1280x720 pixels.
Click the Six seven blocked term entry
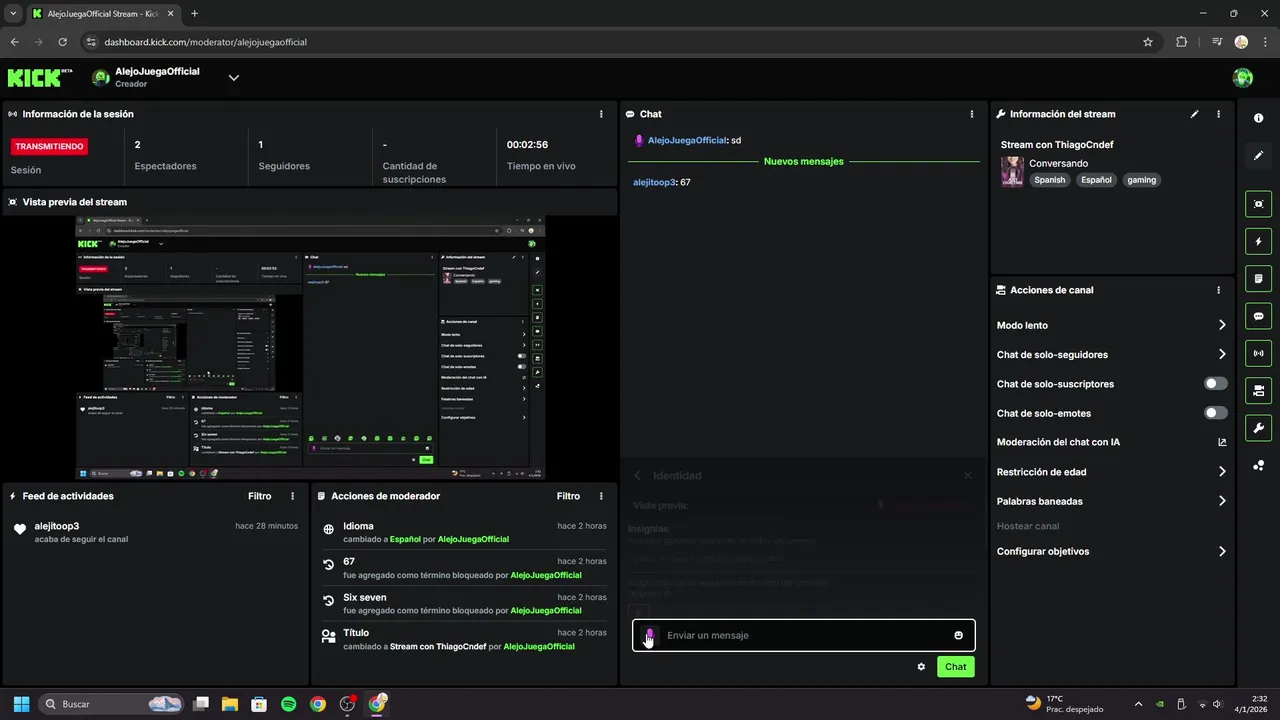(464, 604)
